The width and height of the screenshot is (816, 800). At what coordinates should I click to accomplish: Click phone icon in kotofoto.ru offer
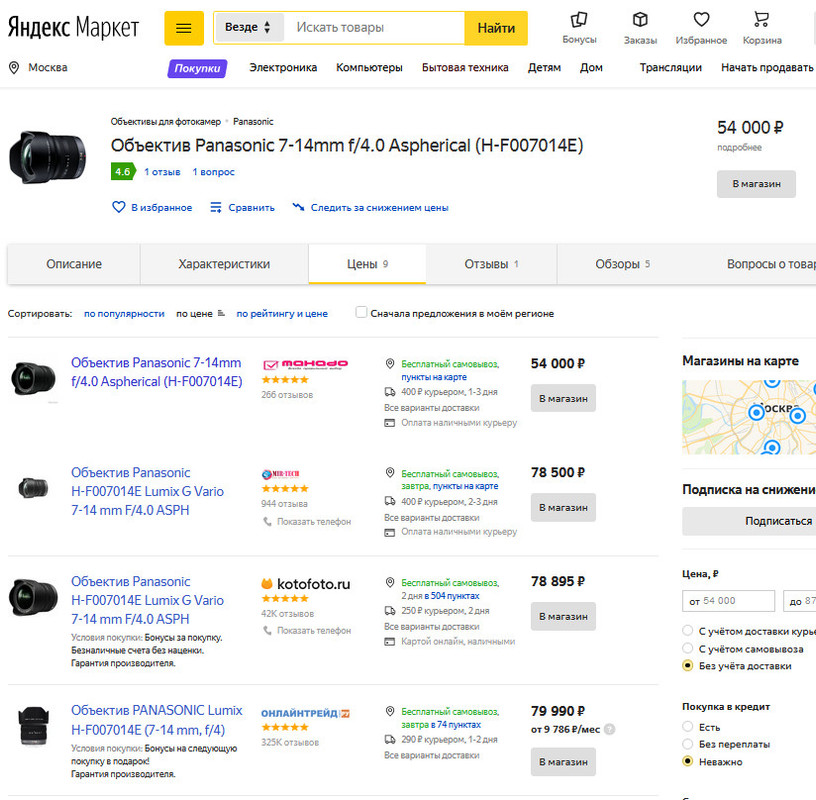click(x=267, y=630)
